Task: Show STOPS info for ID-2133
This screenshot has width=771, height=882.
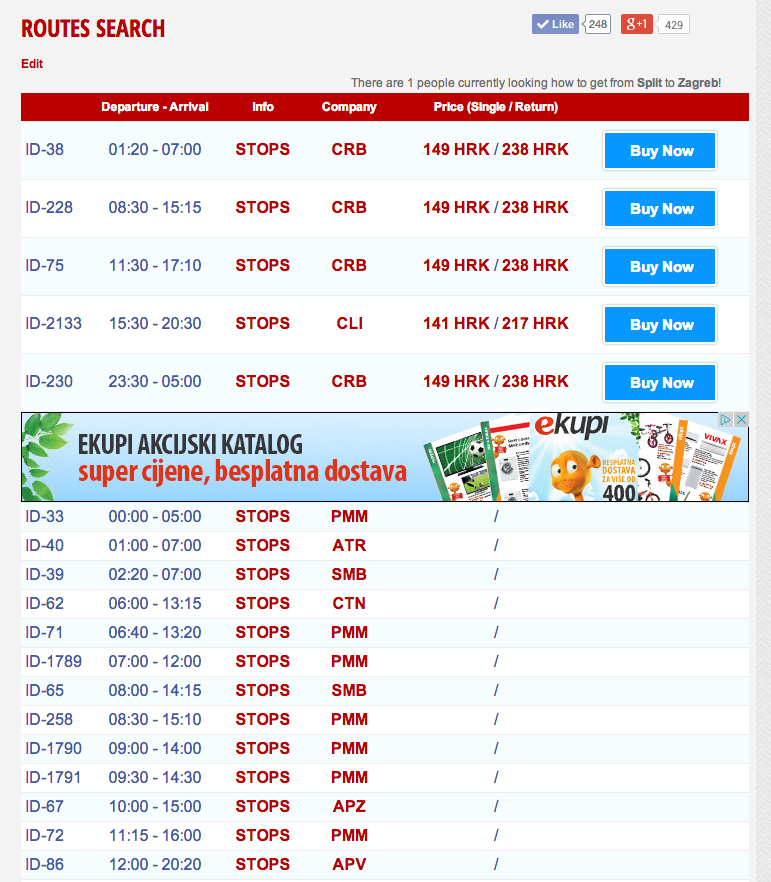Action: 263,323
